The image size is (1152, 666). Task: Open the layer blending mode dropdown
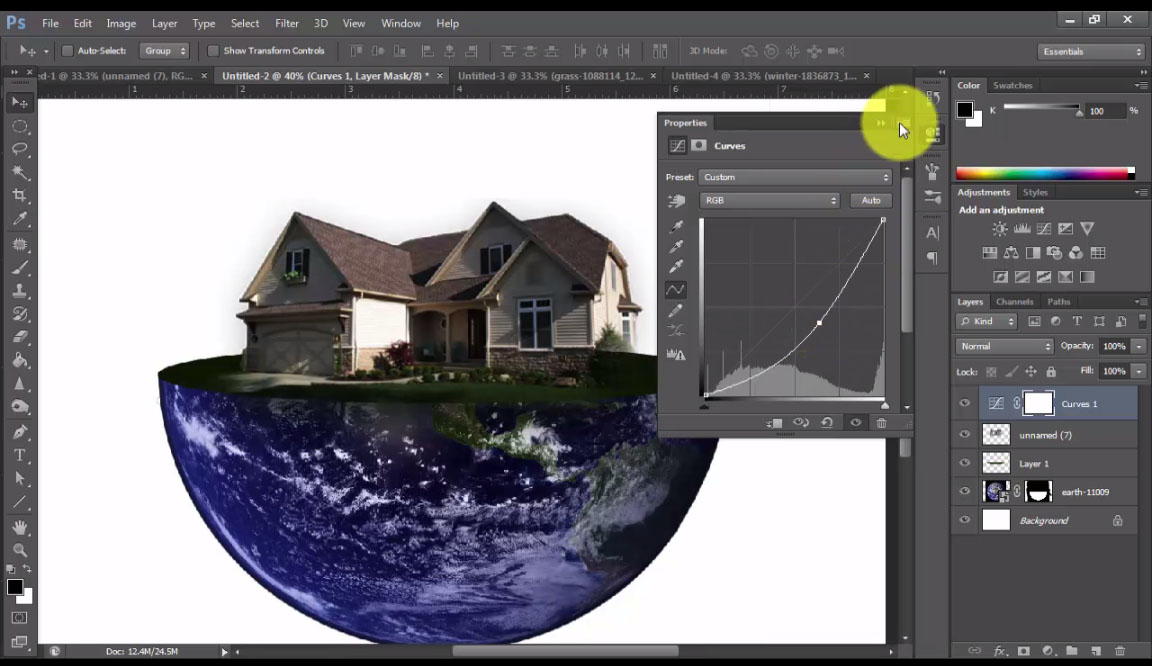(x=1003, y=345)
